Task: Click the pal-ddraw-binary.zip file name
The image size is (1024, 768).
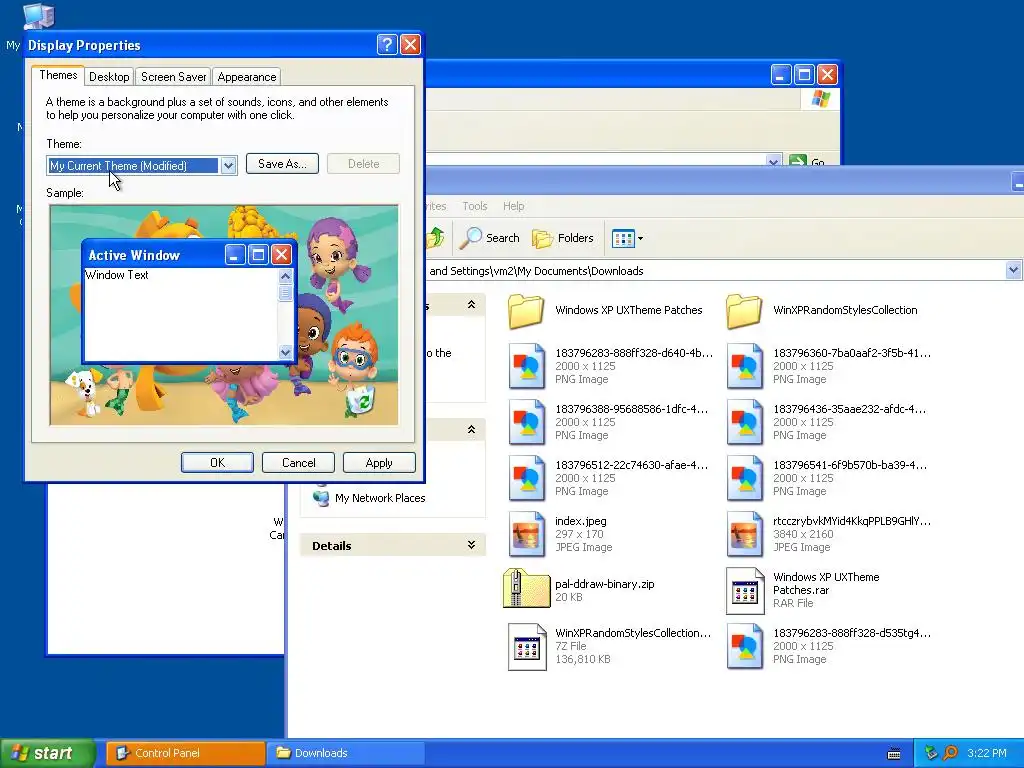Action: [605, 584]
